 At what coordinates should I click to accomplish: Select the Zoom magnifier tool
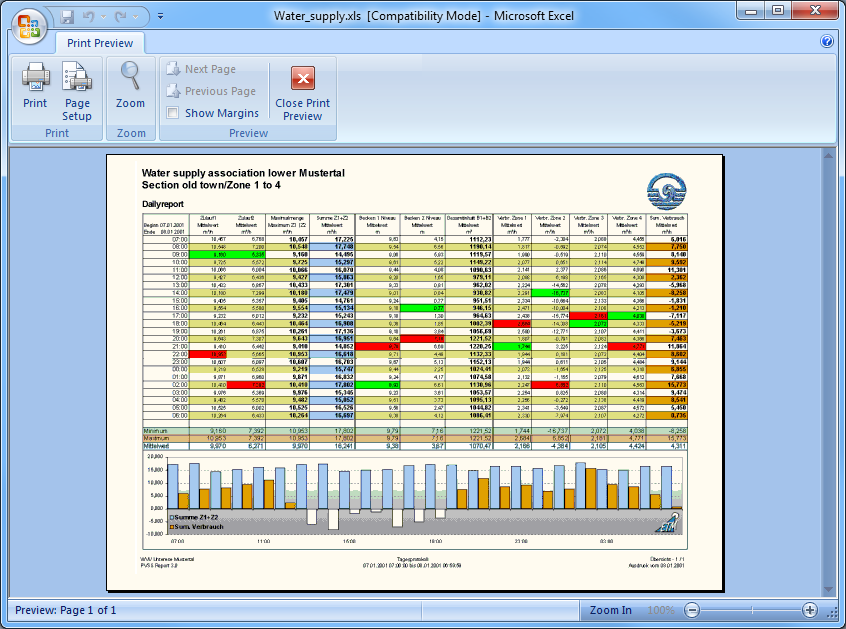(x=130, y=85)
